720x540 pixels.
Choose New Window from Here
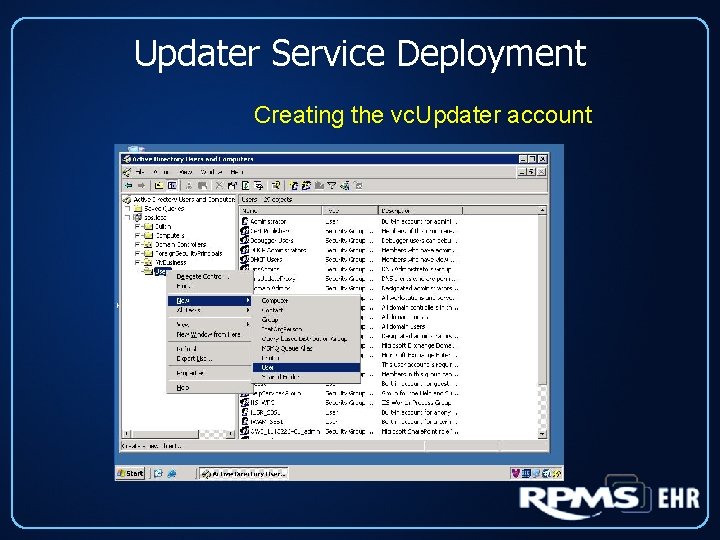click(x=210, y=334)
